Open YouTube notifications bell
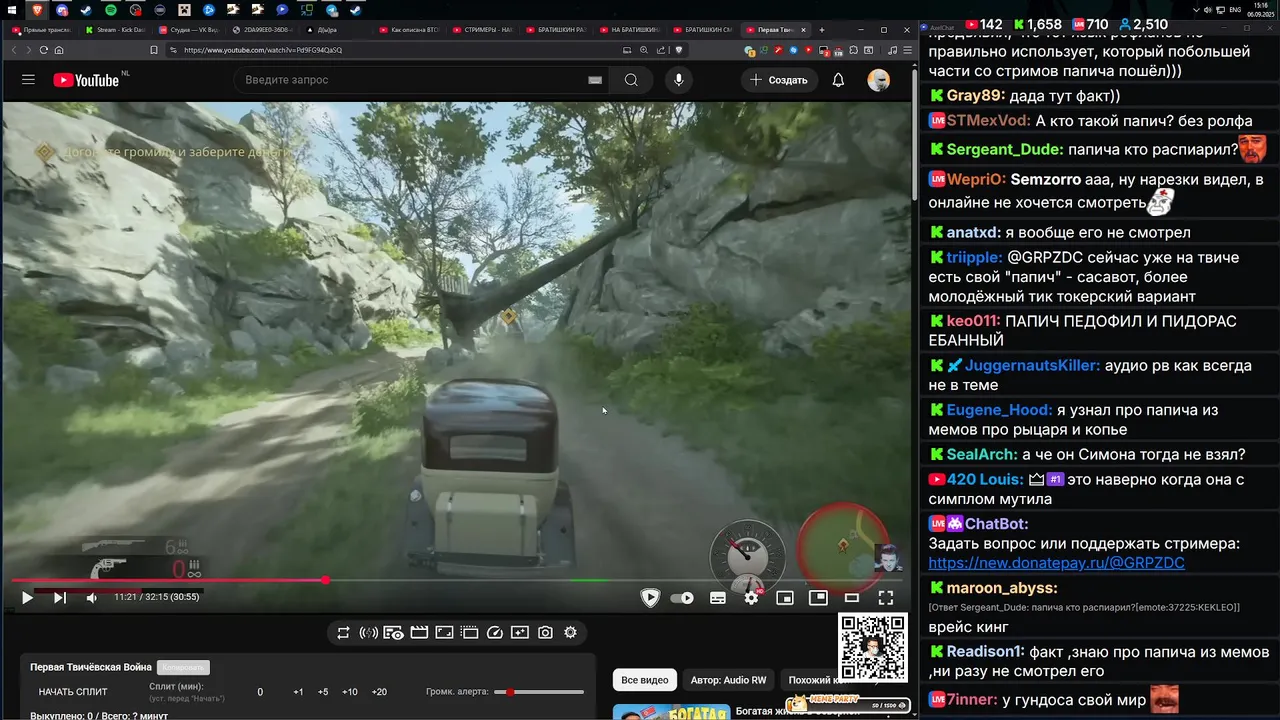This screenshot has width=1280, height=720. (838, 80)
